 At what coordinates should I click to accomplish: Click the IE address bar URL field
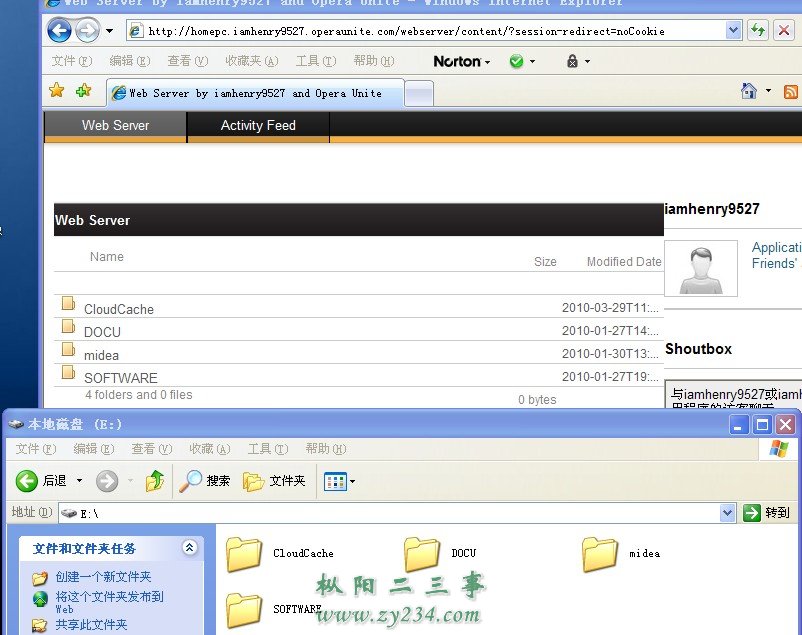click(426, 31)
